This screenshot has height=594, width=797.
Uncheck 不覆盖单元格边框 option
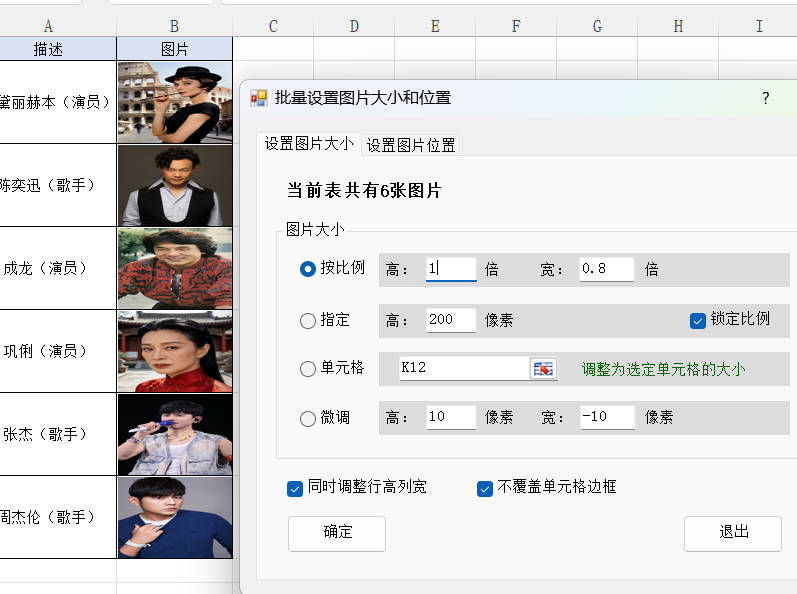[x=485, y=488]
